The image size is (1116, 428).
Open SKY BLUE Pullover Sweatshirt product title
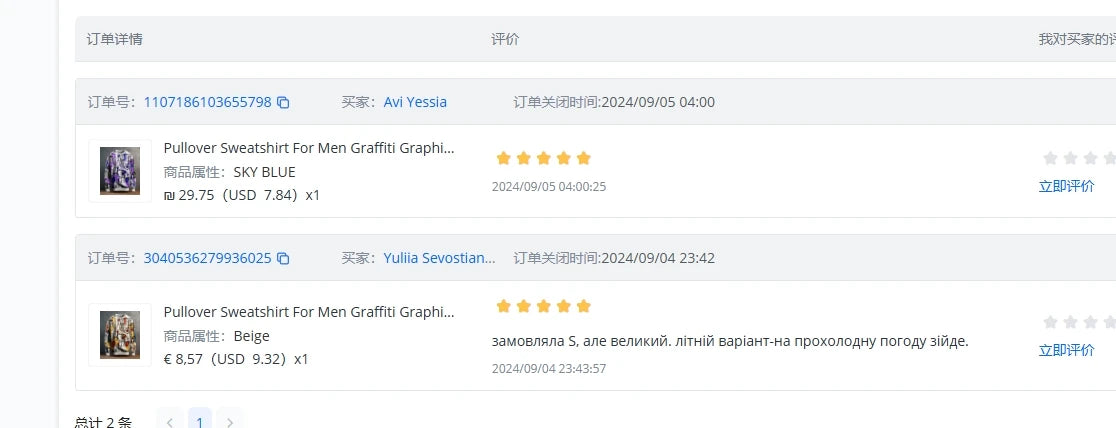[309, 148]
